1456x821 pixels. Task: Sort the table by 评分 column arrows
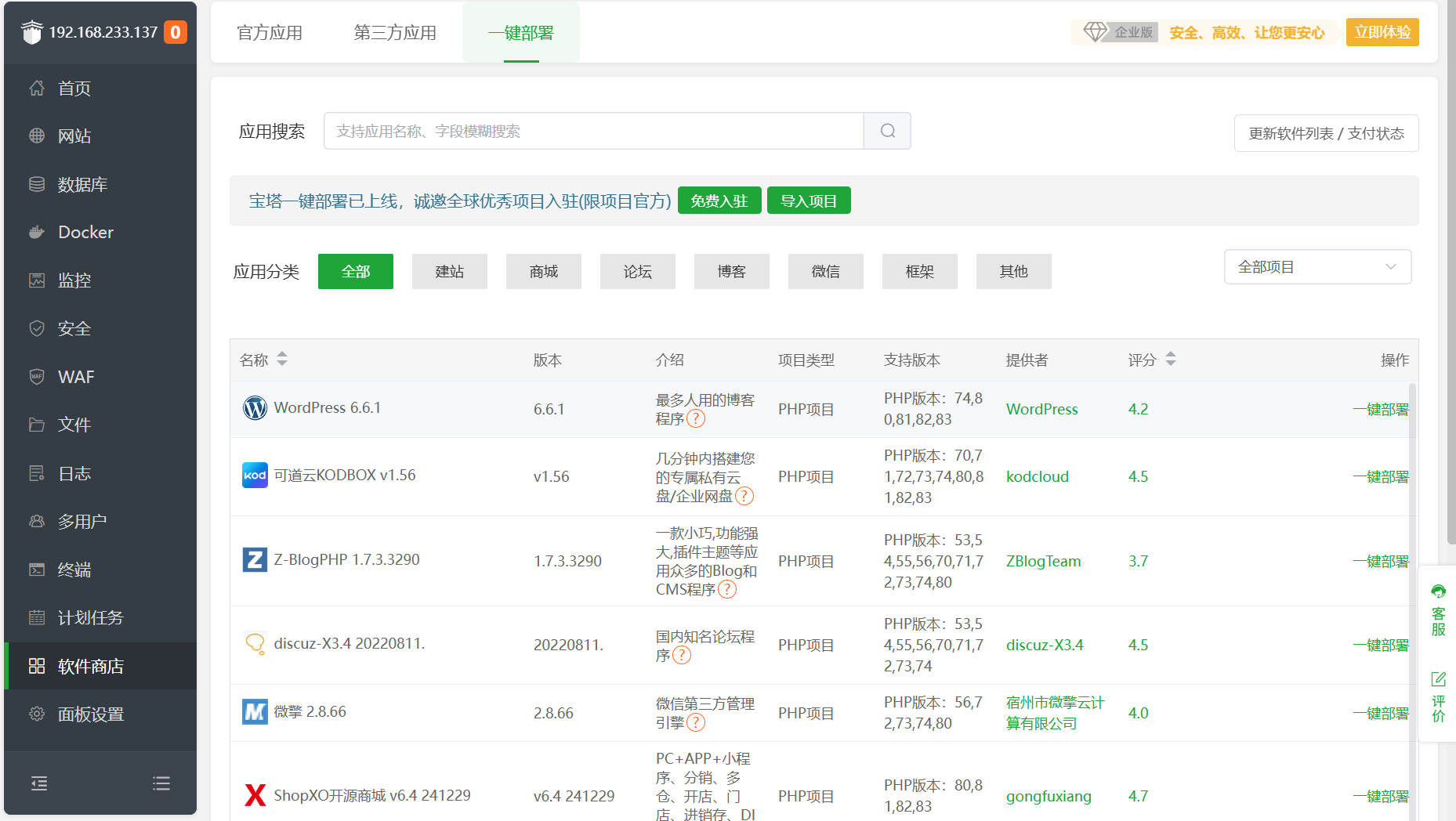(1171, 360)
